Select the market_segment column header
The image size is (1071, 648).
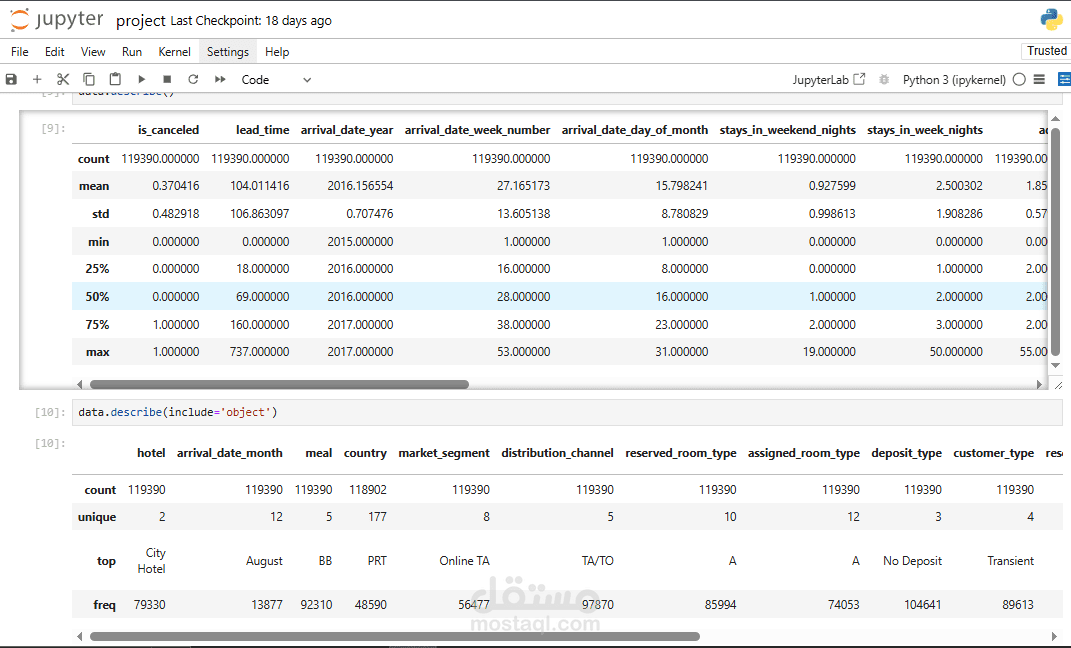point(444,453)
